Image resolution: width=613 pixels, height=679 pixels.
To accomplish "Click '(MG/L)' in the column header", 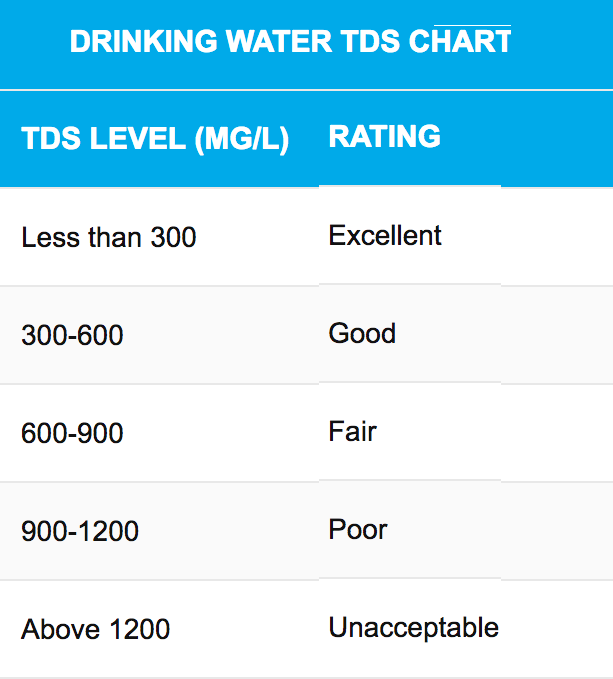I will tap(242, 139).
